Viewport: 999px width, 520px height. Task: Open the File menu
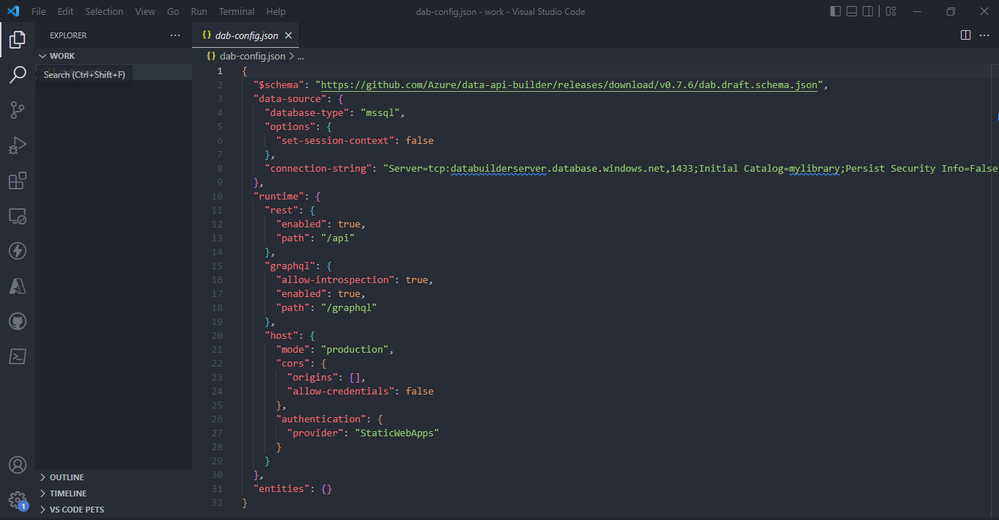[38, 11]
